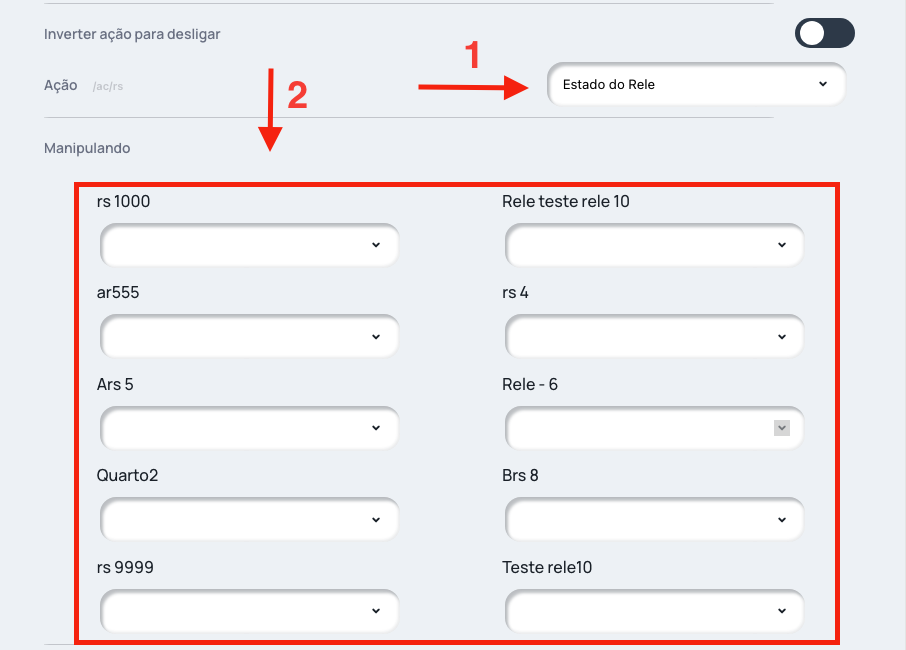
Task: Click the Manipulando section label
Action: tap(87, 148)
